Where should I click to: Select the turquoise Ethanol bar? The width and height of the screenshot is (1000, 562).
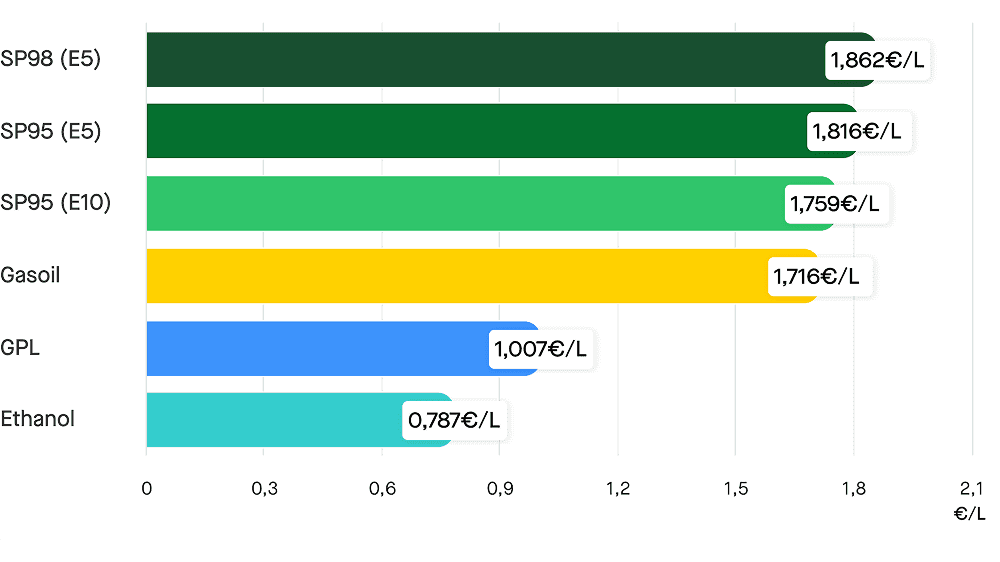tap(270, 420)
